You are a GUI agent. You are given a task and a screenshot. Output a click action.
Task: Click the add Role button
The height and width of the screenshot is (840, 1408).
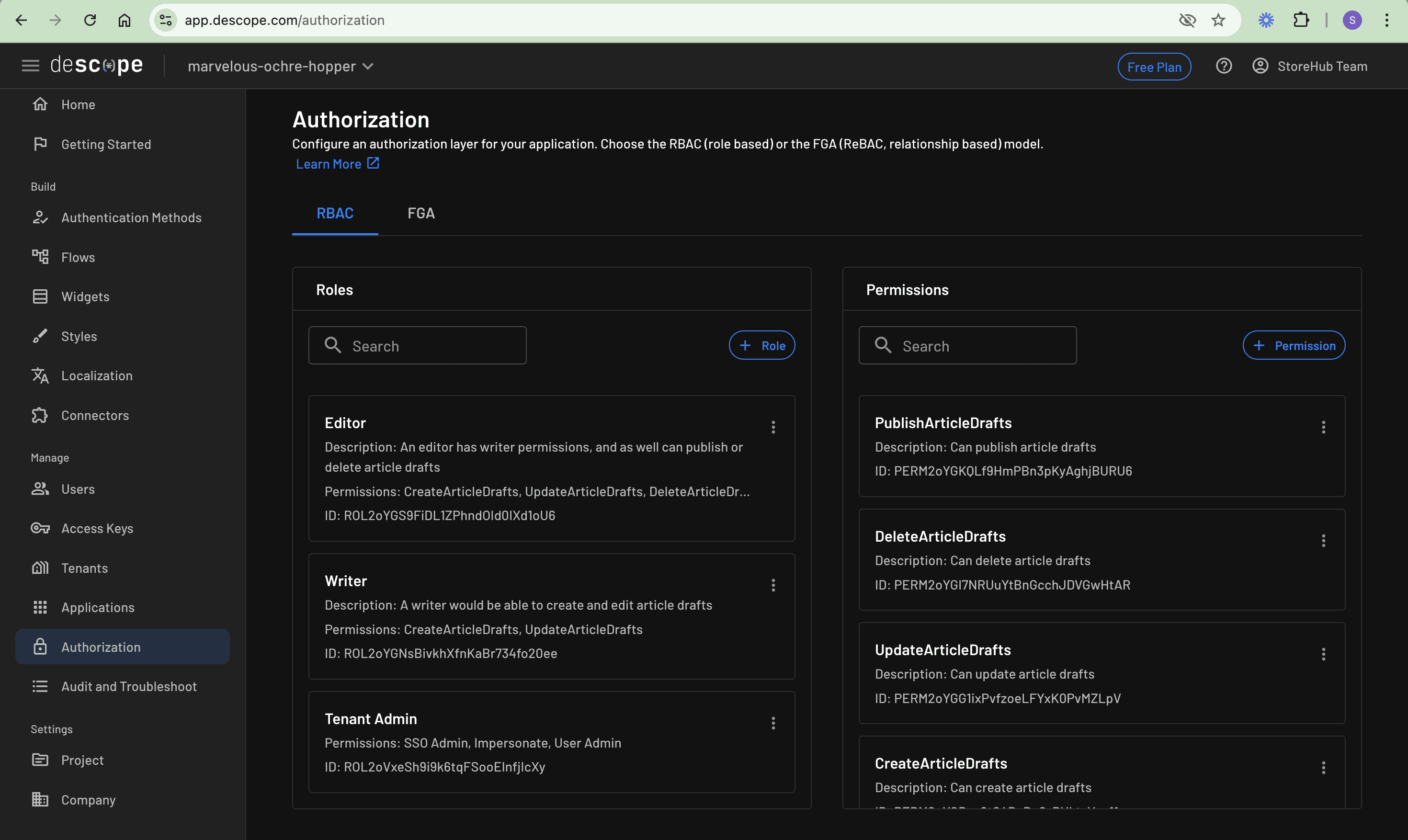(x=762, y=345)
